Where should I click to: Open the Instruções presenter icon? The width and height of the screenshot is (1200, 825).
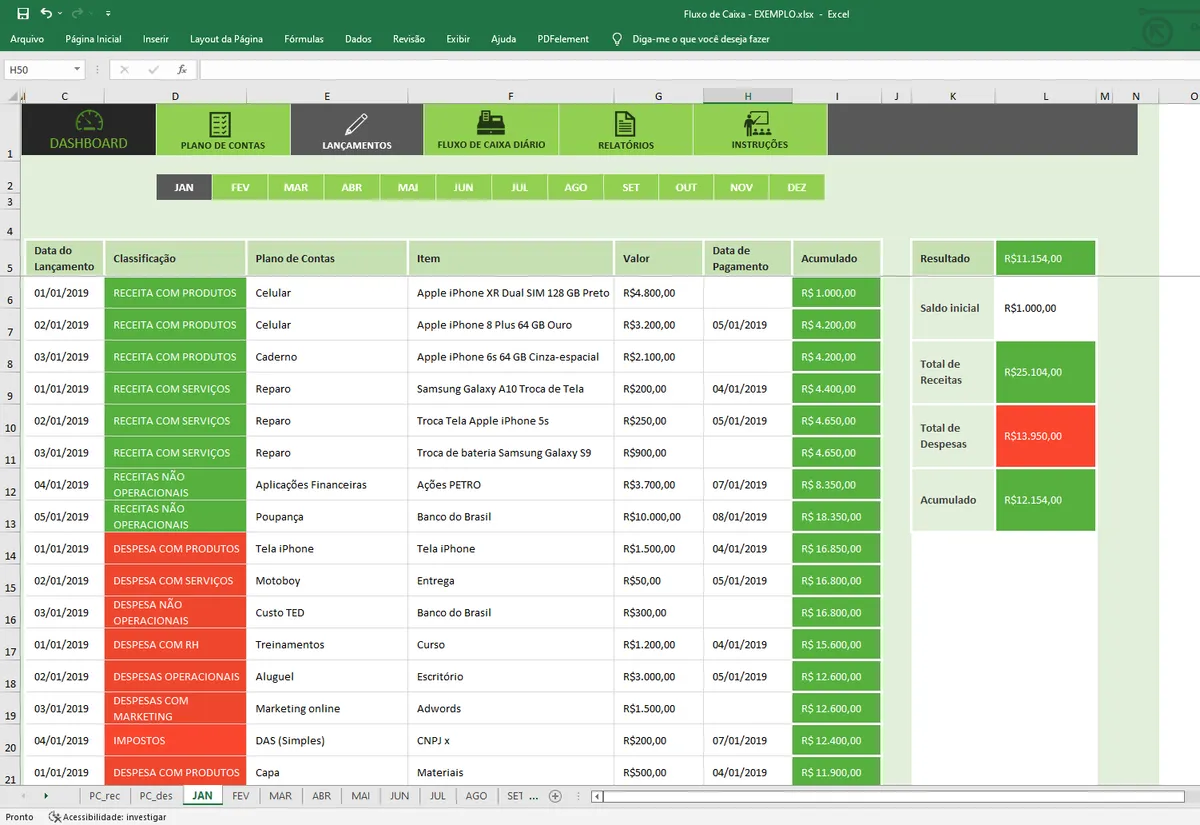pos(757,124)
